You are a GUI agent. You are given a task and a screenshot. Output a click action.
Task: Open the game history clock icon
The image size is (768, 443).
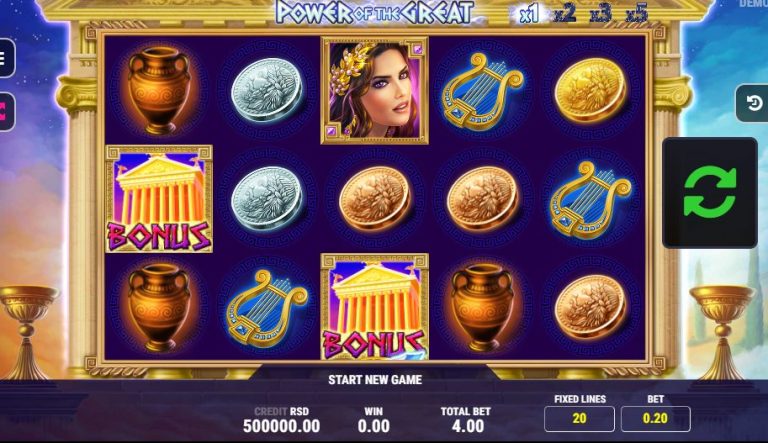(x=753, y=103)
